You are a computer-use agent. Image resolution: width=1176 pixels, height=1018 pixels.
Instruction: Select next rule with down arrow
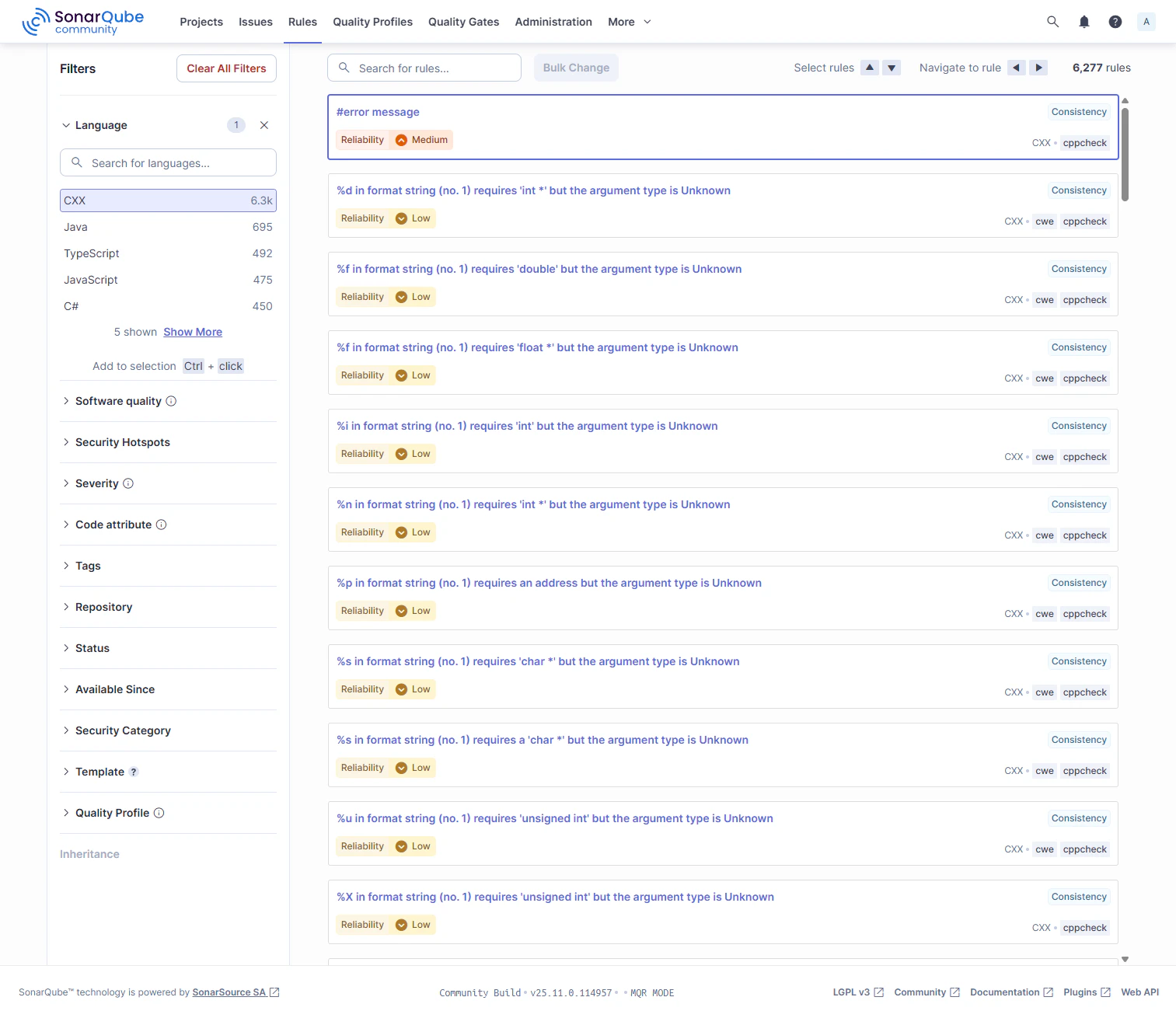tap(892, 68)
